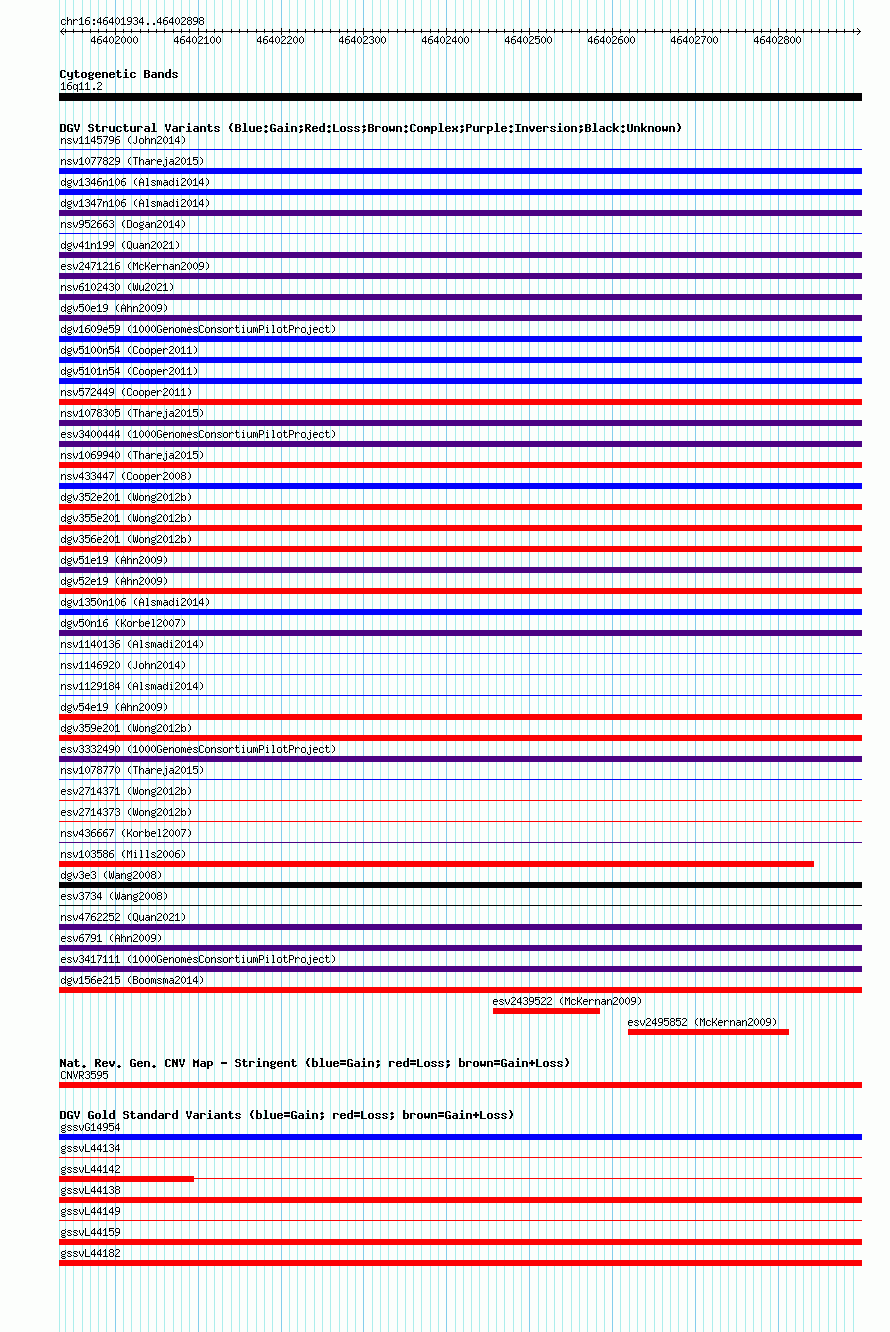This screenshot has width=890, height=1332.
Task: Click the 46402000 ruler position label
Action: pos(114,40)
